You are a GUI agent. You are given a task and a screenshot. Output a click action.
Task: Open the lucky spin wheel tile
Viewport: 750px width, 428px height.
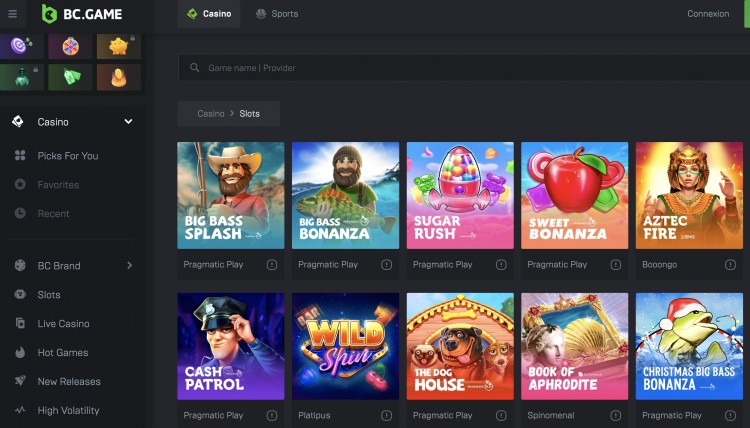70,46
